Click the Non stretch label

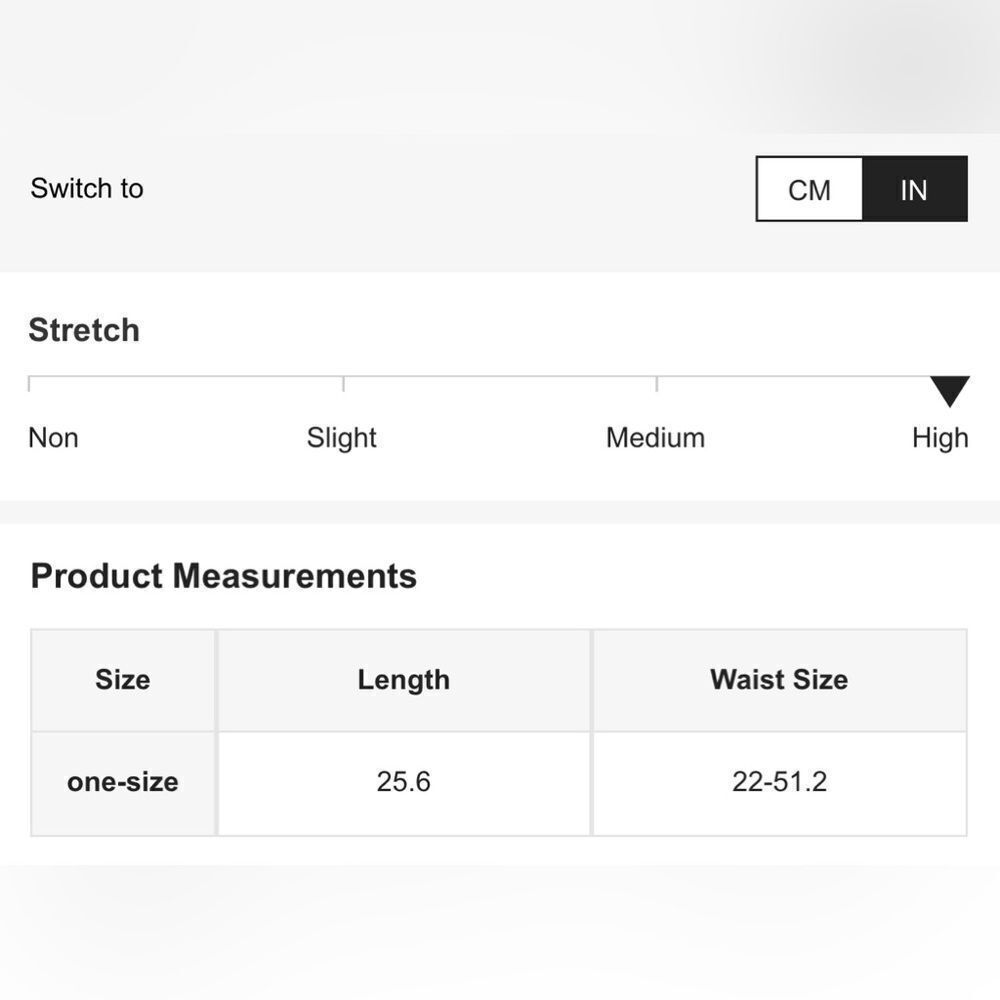[x=54, y=438]
